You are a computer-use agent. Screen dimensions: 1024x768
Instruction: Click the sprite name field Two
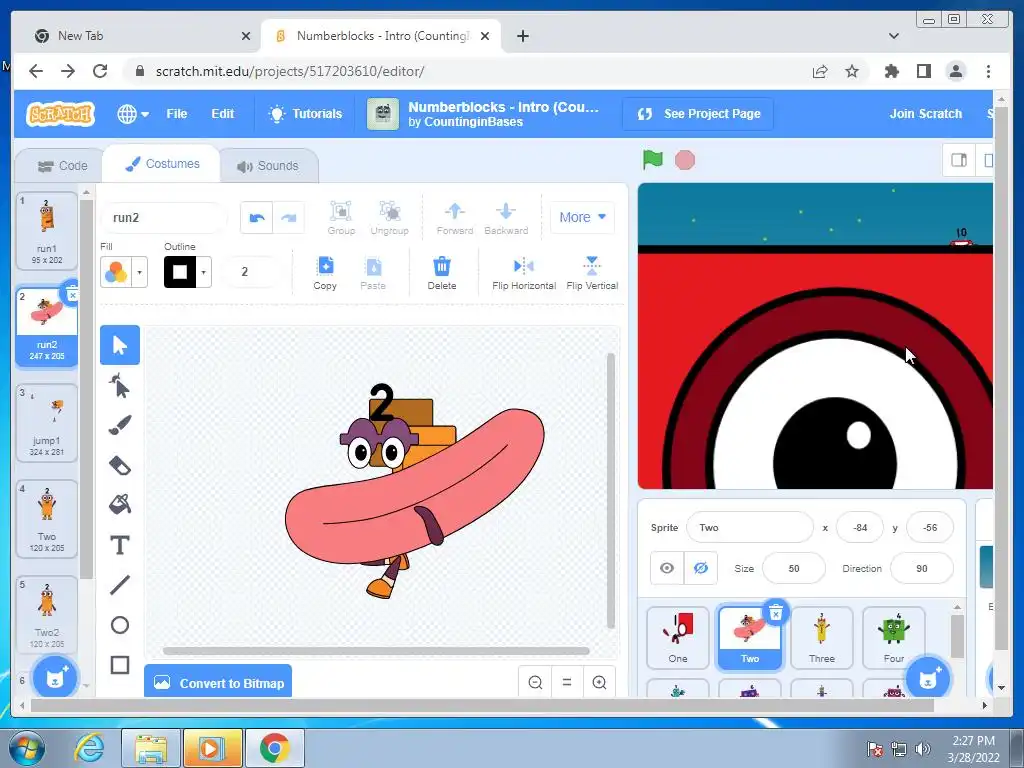click(750, 528)
